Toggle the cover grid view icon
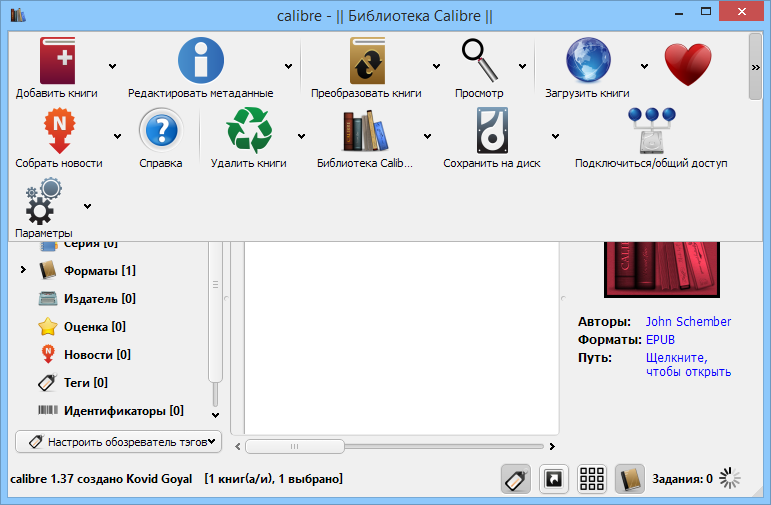This screenshot has height=505, width=771. [592, 478]
